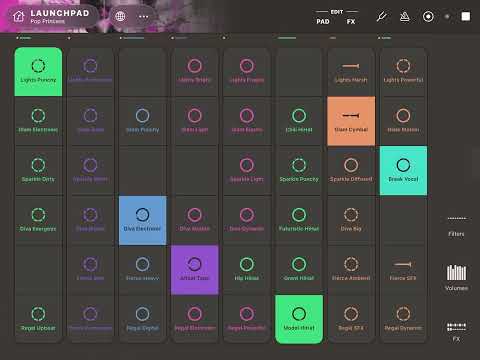Launch the Slam Electronic loop

[38, 121]
